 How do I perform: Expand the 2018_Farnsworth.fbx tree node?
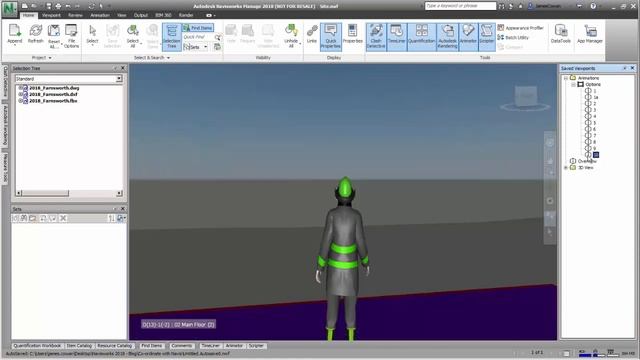tap(20, 101)
